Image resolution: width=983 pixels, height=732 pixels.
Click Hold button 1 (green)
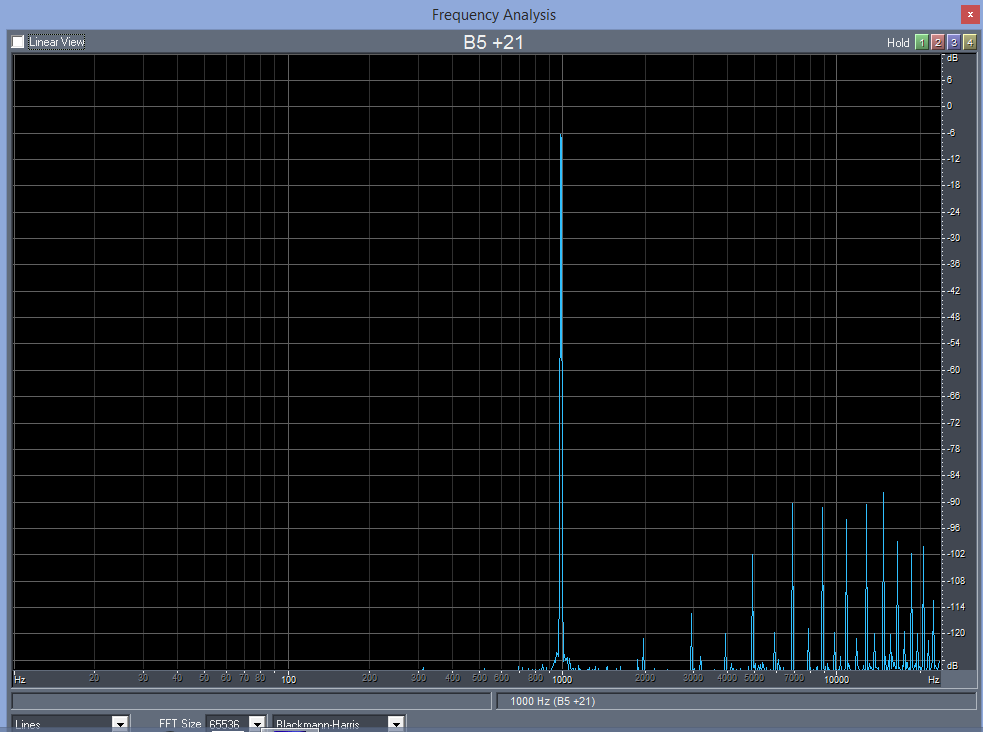coord(922,43)
